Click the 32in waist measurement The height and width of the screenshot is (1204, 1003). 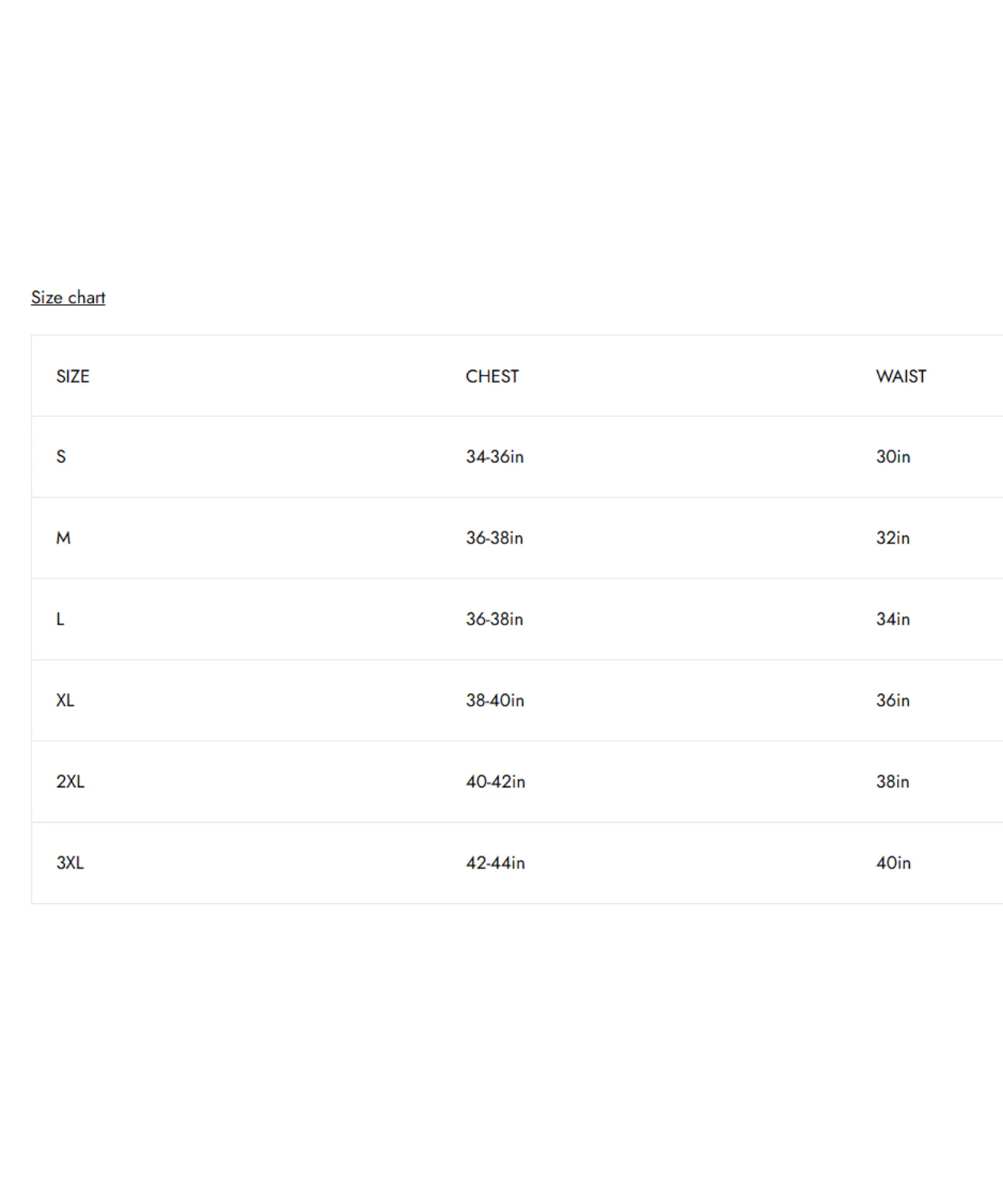(x=893, y=538)
